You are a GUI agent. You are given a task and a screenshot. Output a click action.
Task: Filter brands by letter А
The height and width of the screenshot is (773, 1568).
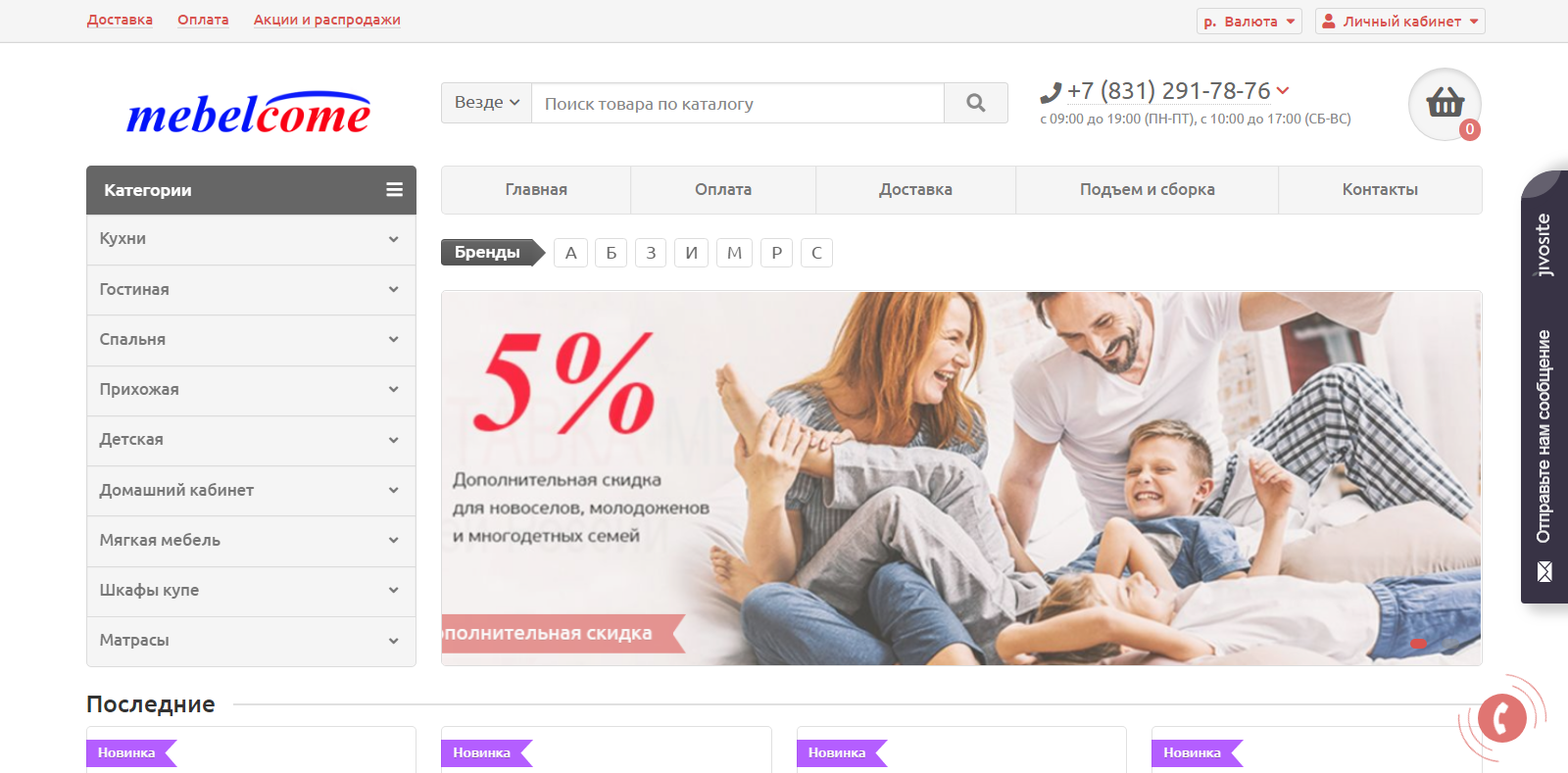tap(570, 253)
